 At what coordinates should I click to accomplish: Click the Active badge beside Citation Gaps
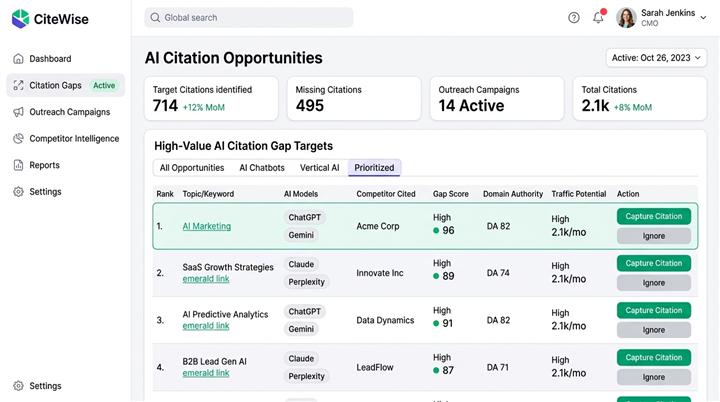click(104, 85)
